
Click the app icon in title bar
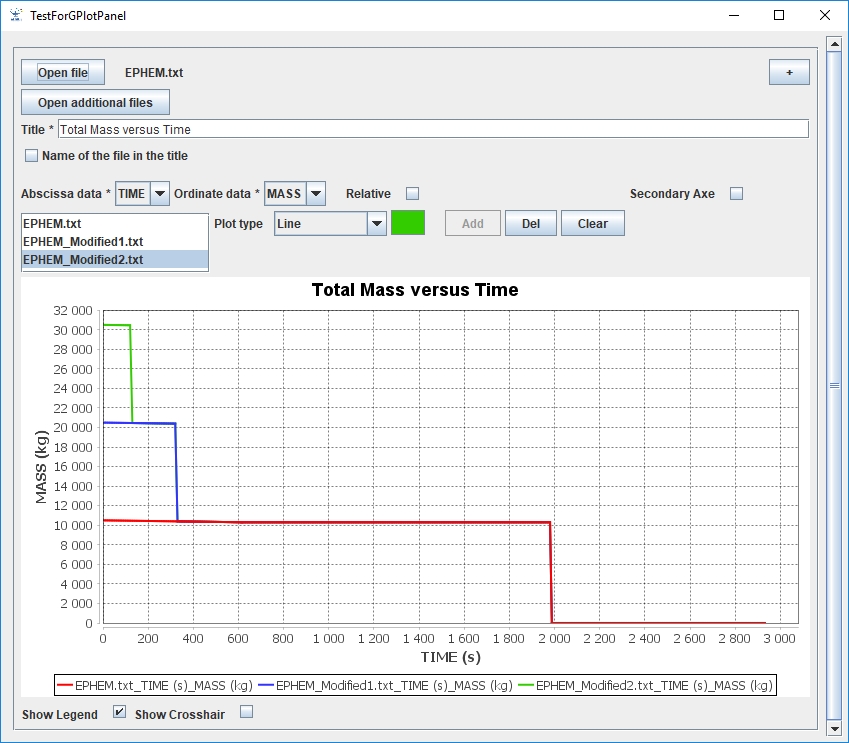(x=15, y=16)
